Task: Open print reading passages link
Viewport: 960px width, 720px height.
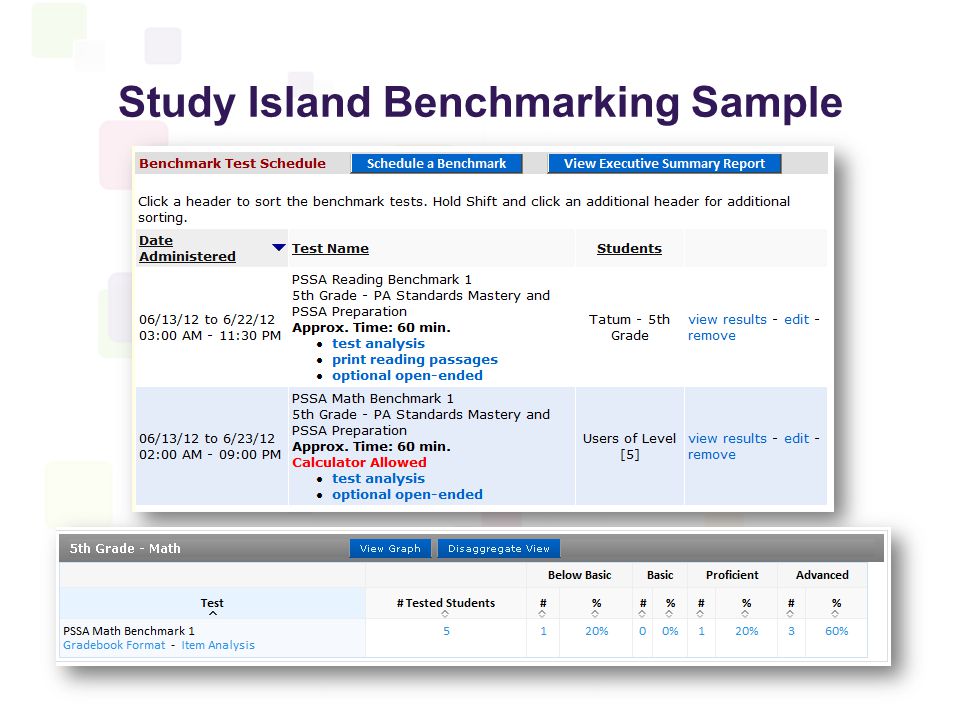Action: [x=415, y=359]
